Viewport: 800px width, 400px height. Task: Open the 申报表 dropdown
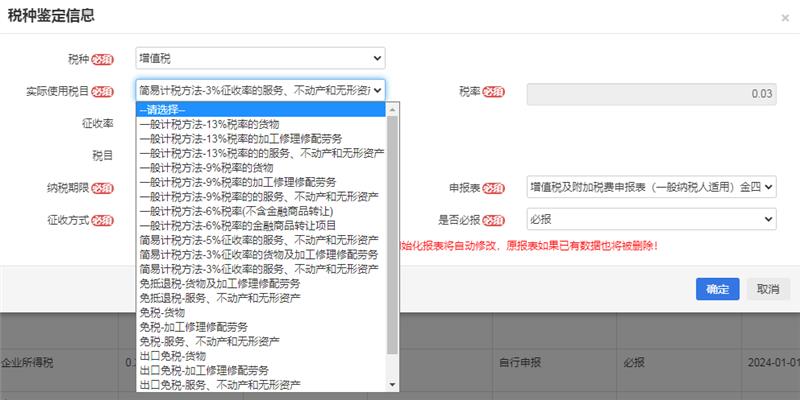click(651, 186)
